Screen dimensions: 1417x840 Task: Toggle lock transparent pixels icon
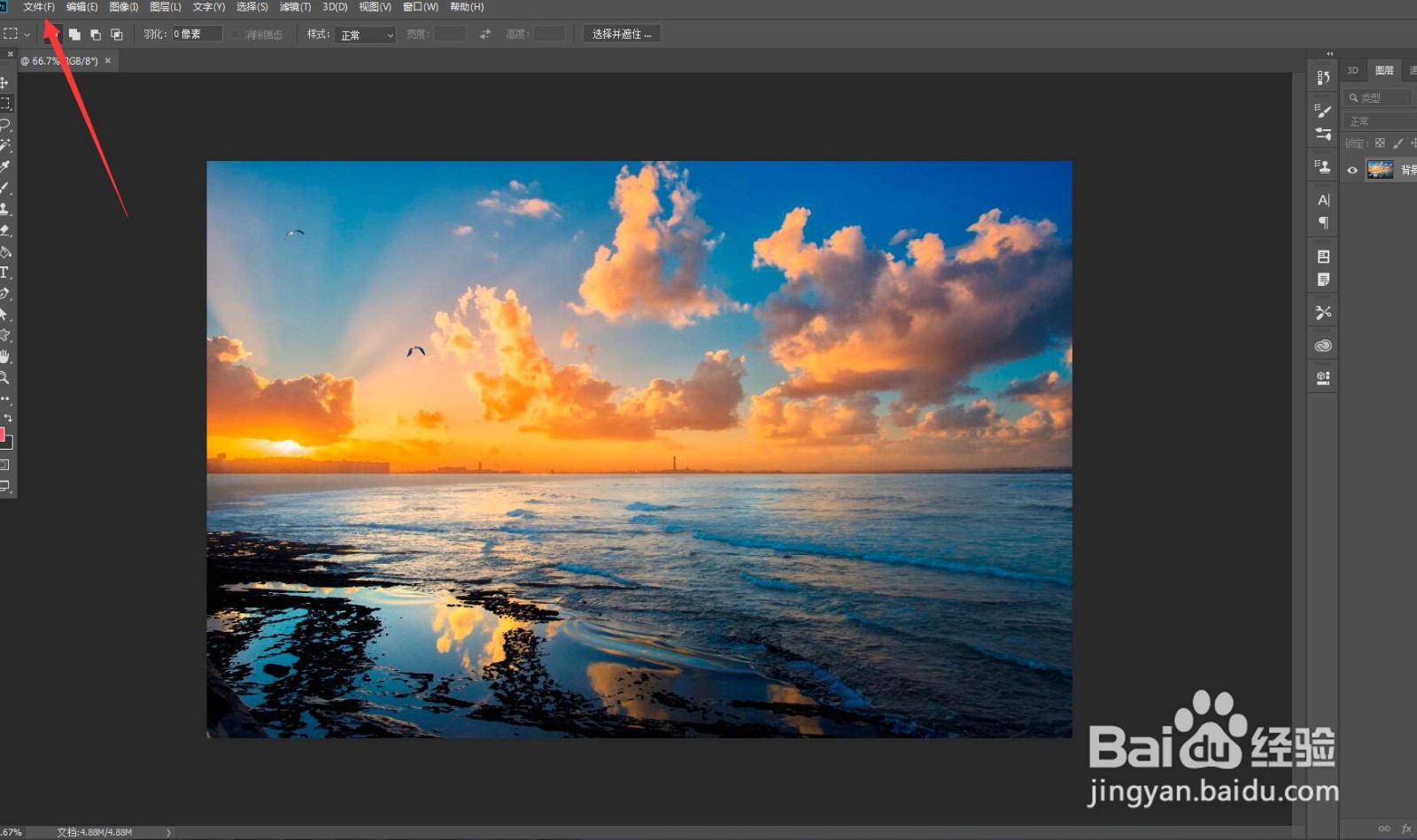1380,143
